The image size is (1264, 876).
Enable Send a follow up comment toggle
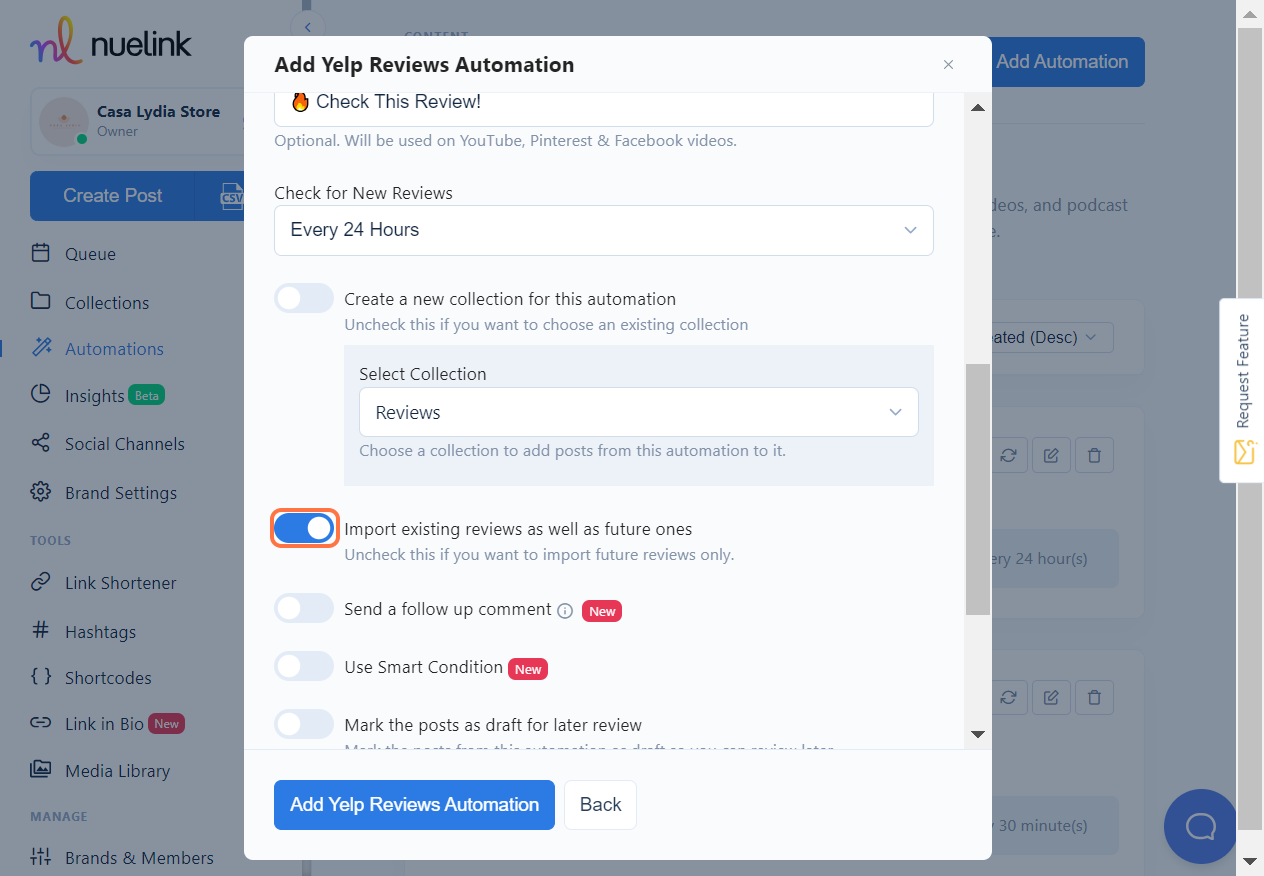[x=304, y=608]
